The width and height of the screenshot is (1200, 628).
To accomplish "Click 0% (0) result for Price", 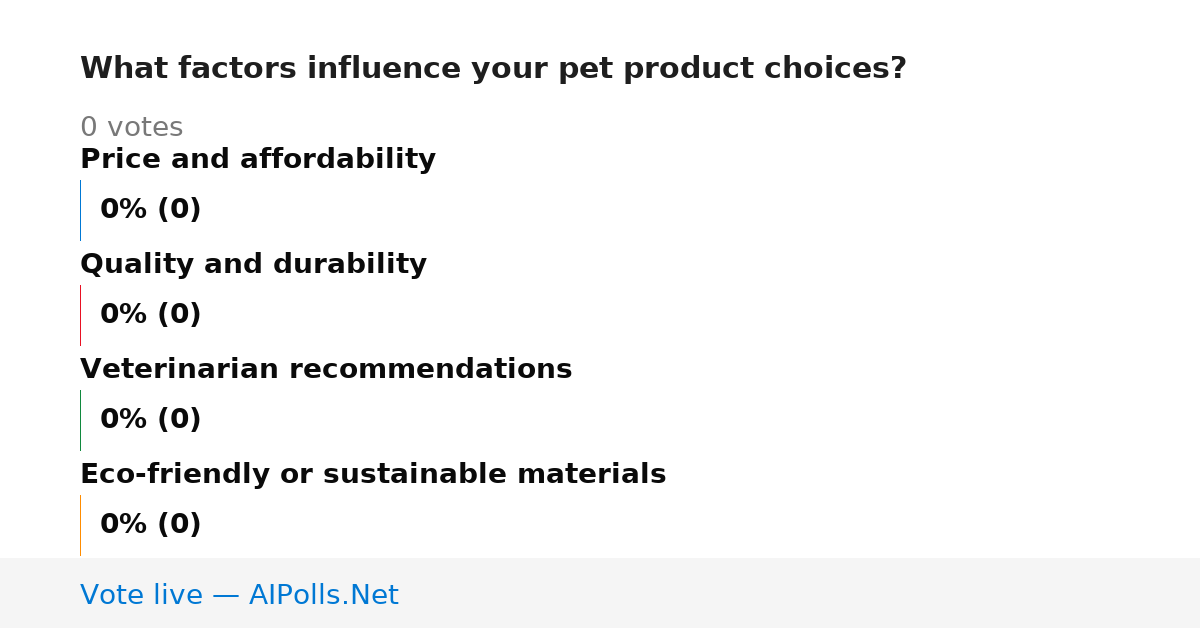I will point(150,210).
